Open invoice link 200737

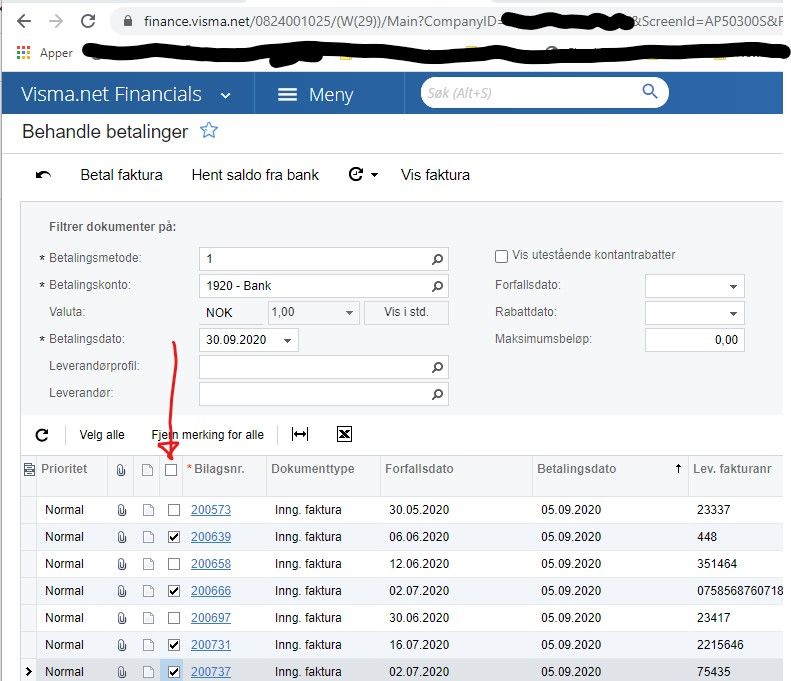point(211,672)
